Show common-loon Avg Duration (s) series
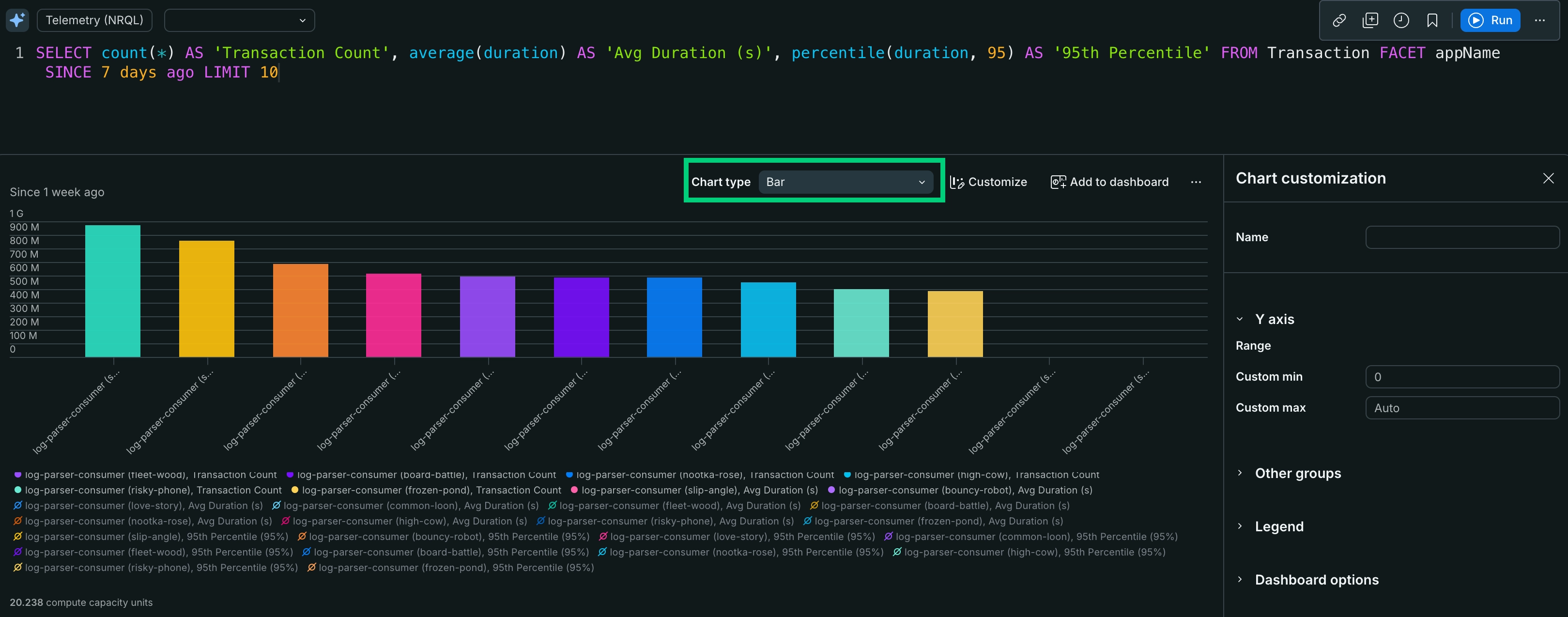Screen dimensions: 1568x617 pos(405,506)
